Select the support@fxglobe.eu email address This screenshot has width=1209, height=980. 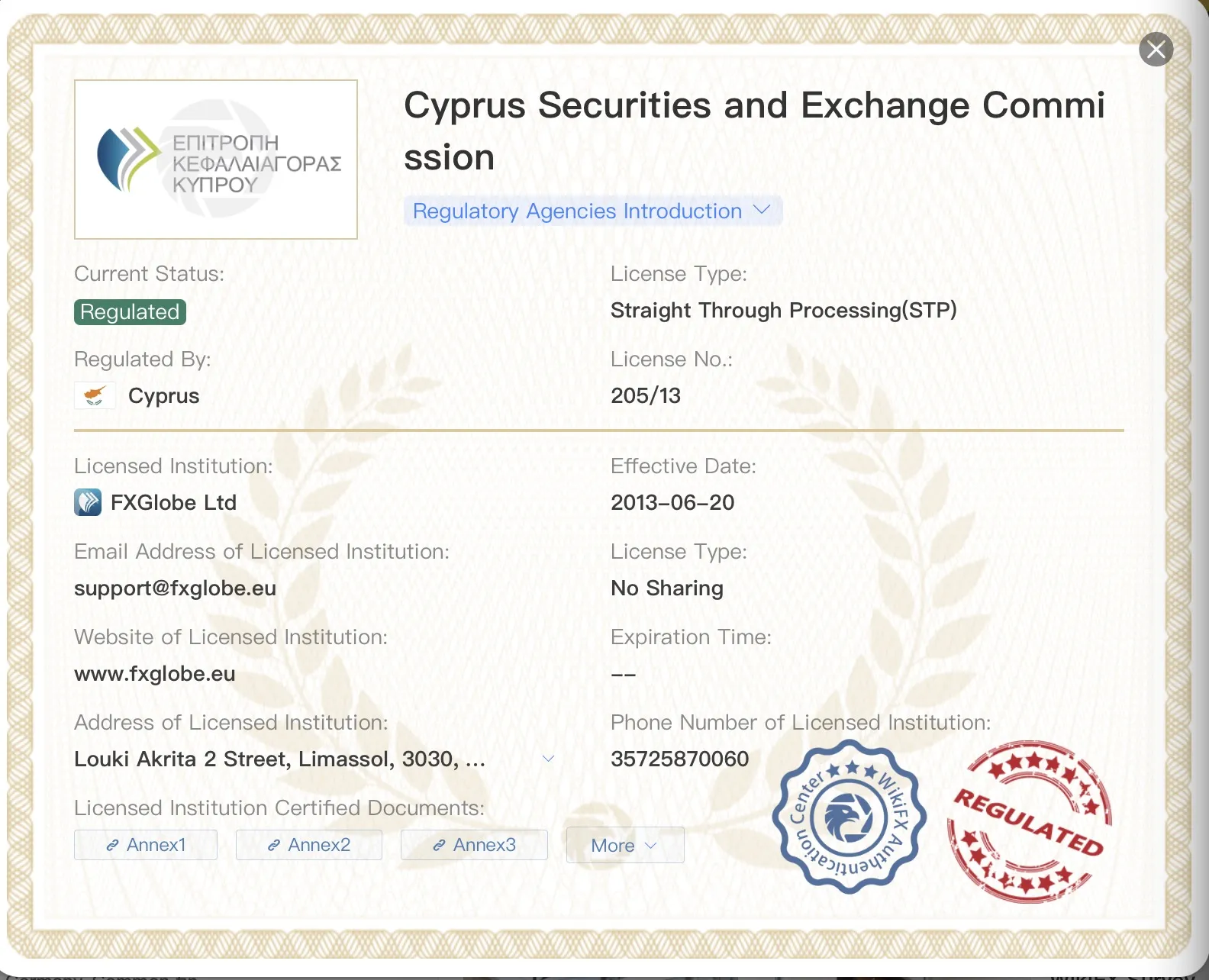click(x=176, y=588)
